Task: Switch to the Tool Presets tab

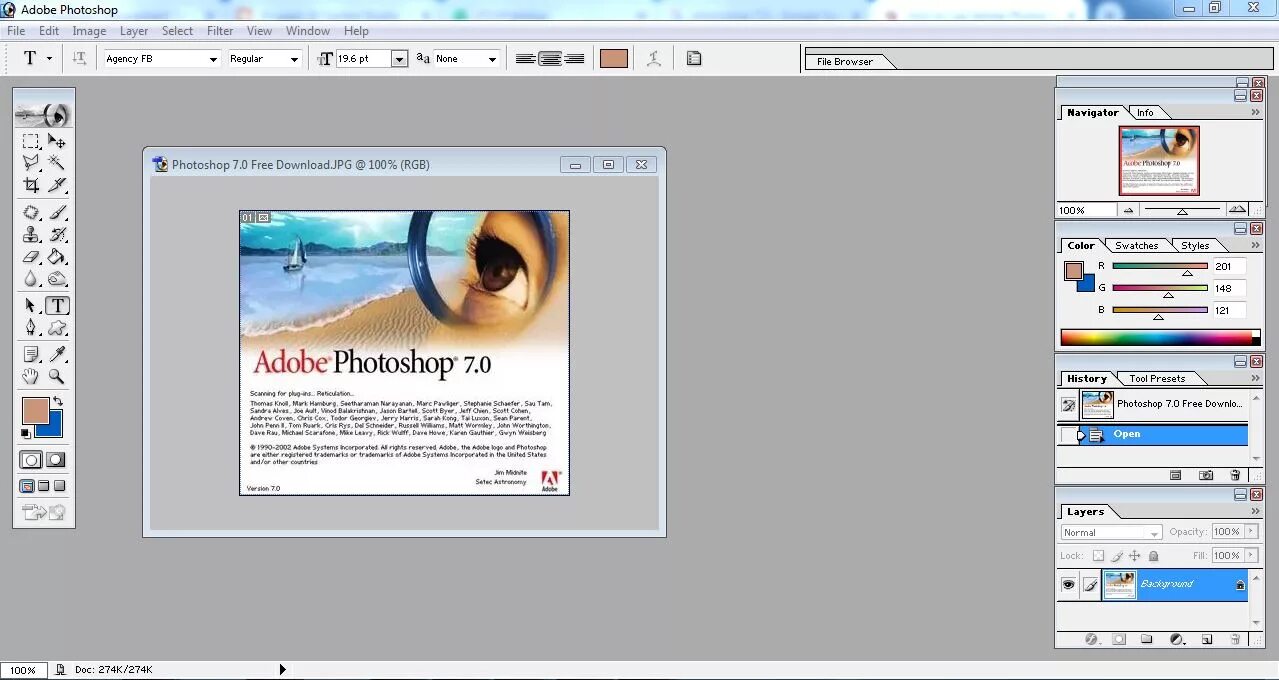Action: pyautogui.click(x=1157, y=378)
